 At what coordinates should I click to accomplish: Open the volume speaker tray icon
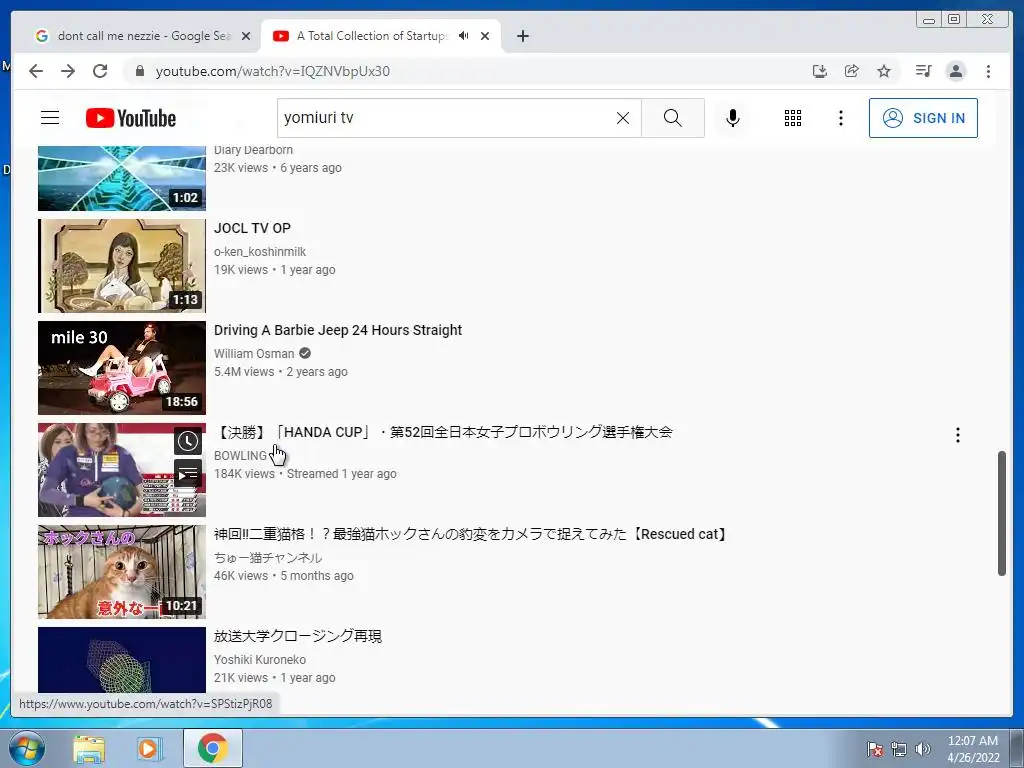[923, 749]
